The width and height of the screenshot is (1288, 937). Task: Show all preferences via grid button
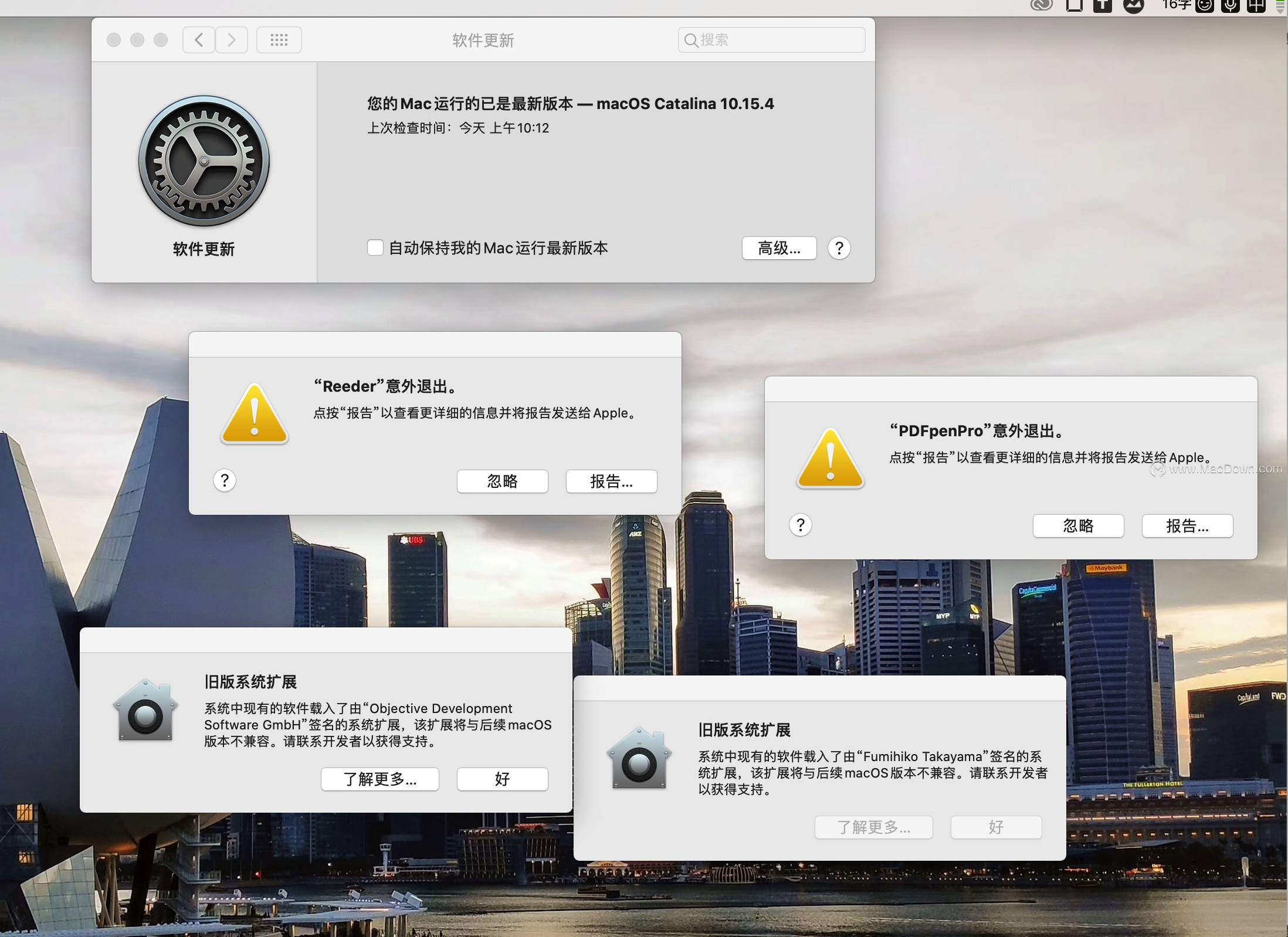(x=279, y=40)
